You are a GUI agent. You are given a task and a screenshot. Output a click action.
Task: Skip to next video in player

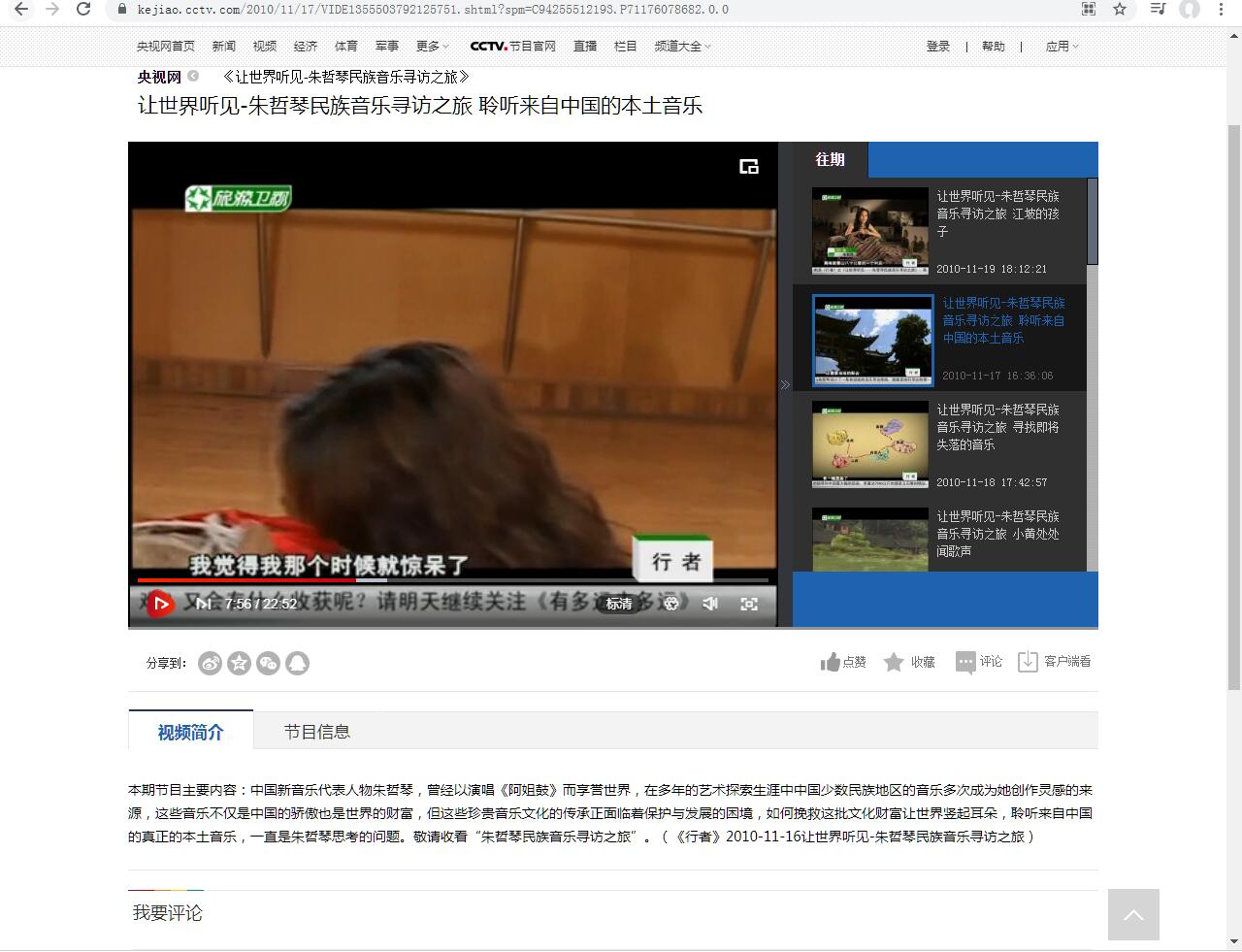click(203, 604)
